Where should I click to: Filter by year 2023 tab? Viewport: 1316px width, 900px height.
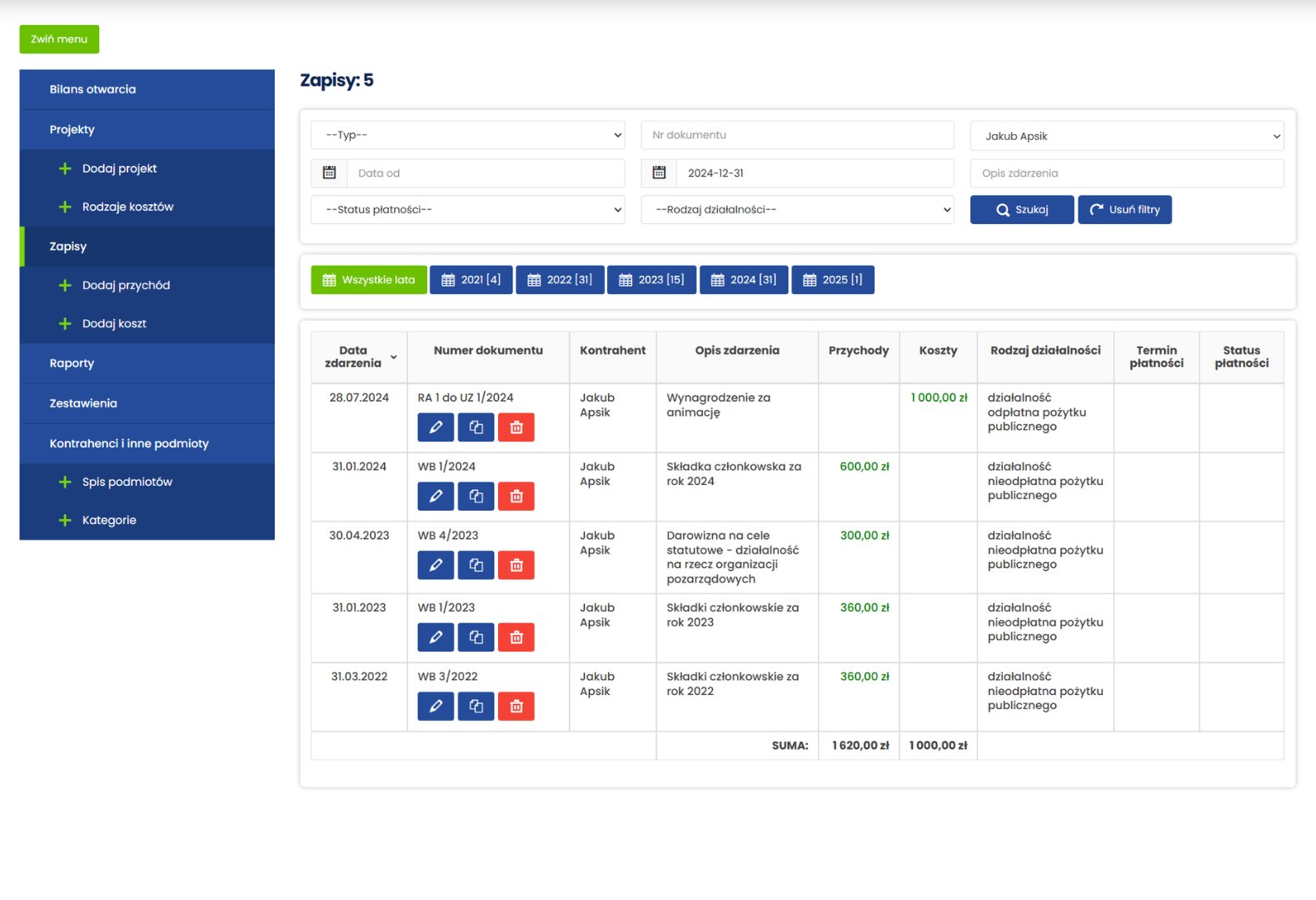click(x=651, y=280)
